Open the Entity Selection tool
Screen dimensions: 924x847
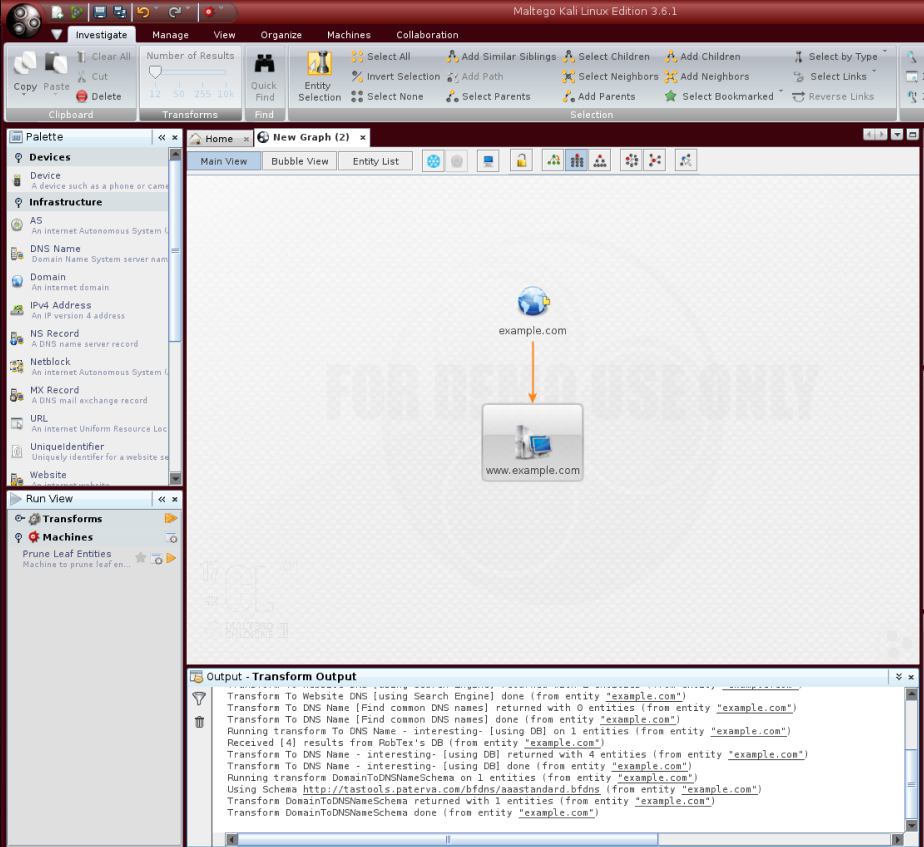pyautogui.click(x=319, y=76)
